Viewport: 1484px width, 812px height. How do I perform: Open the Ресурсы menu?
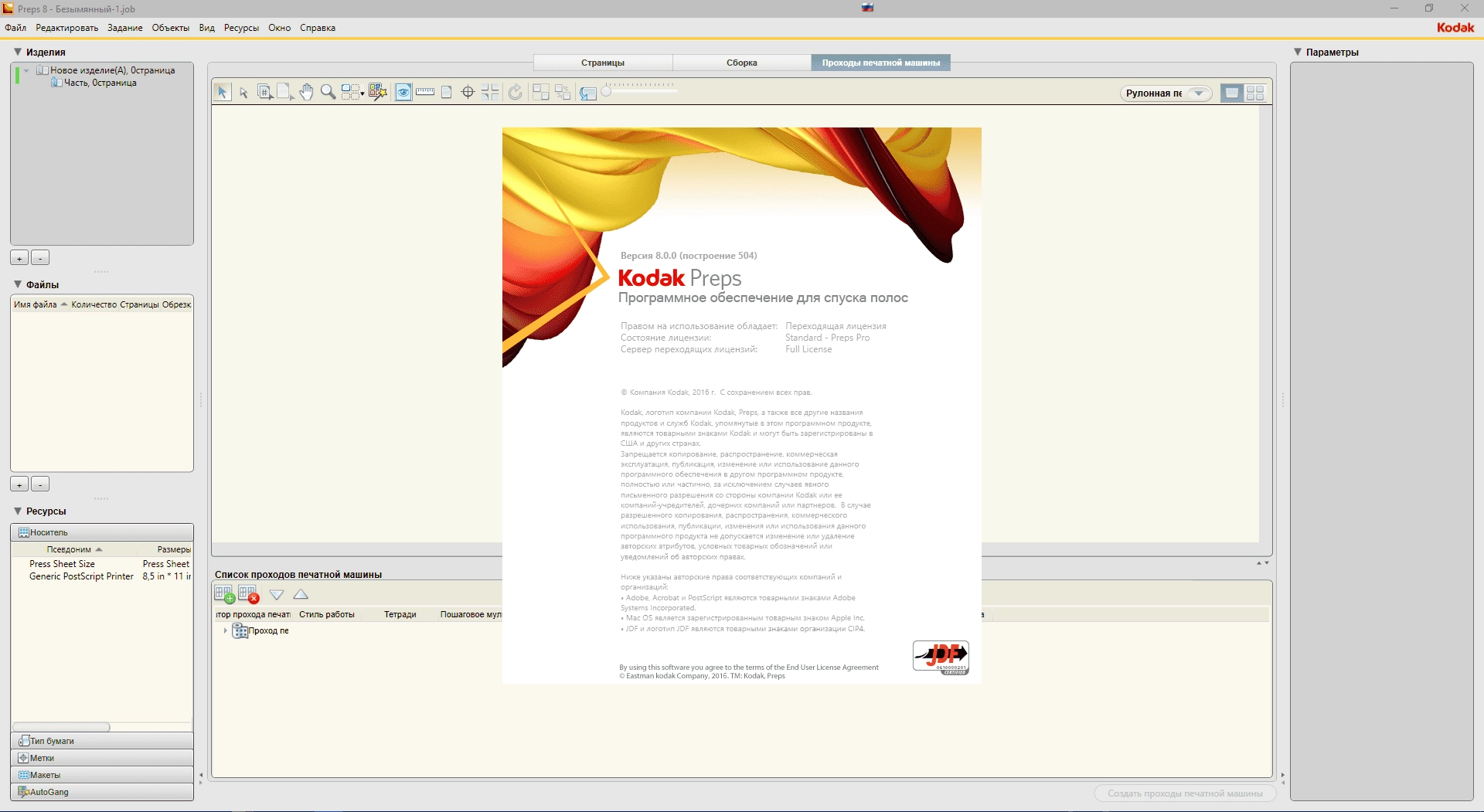pyautogui.click(x=242, y=28)
